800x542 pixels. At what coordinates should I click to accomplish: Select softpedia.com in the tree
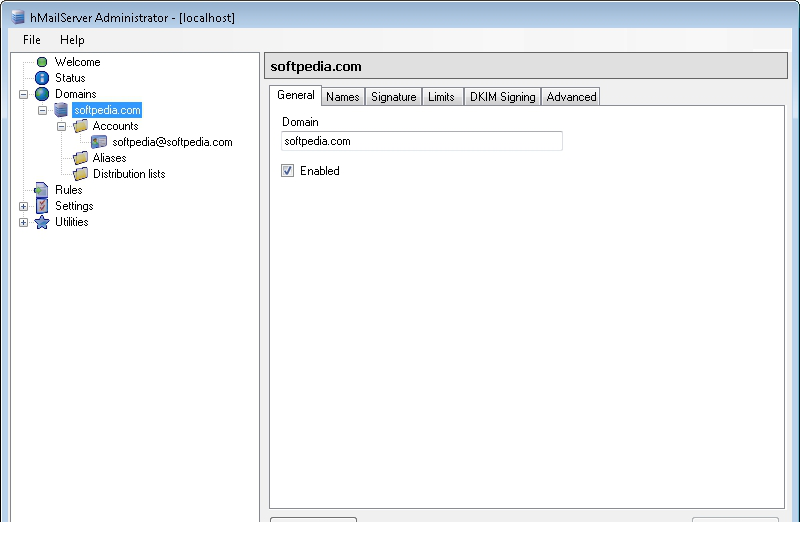(x=107, y=110)
